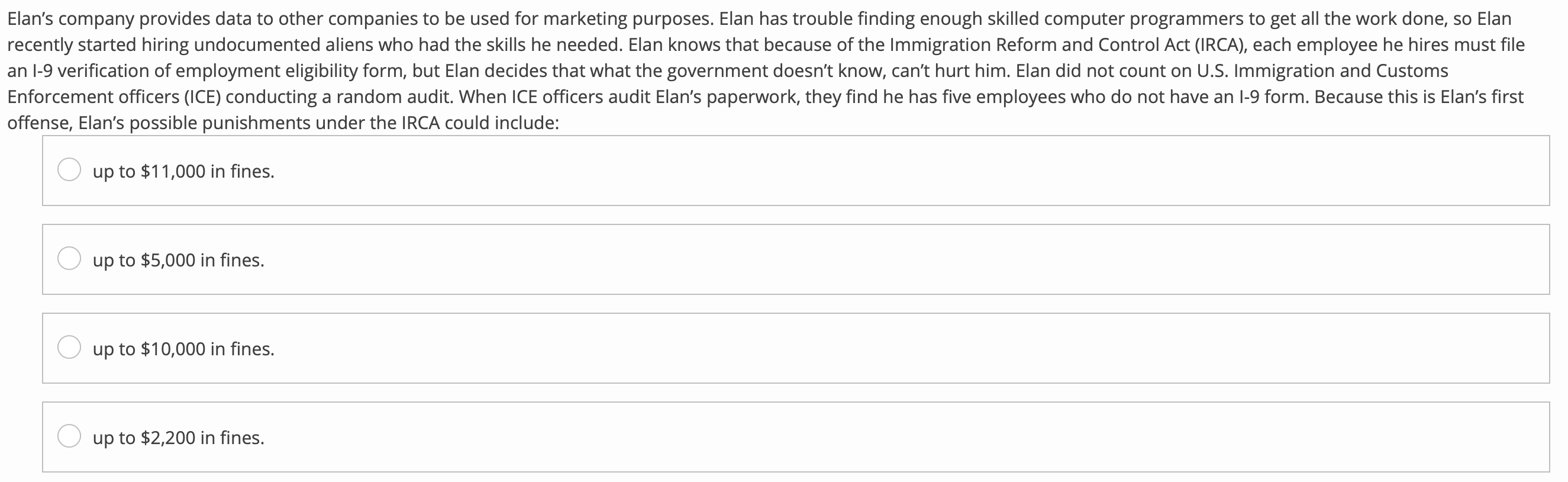Screen dimensions: 1568x482
Task: Select the radio button for "up to $5,000 in fines"
Action: 69,258
